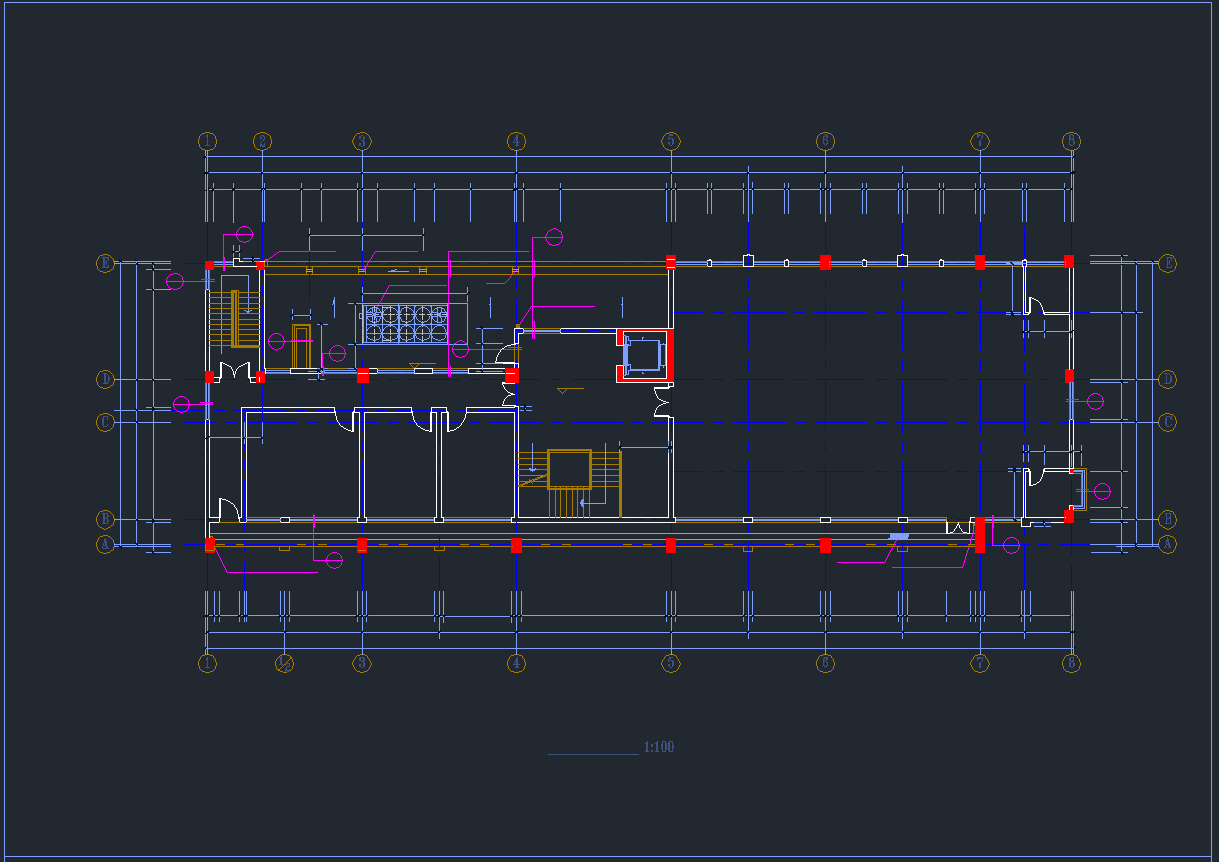Select the staircase beside axis bubble E on left
Screen dimensions: 1219x862
[x=220, y=320]
